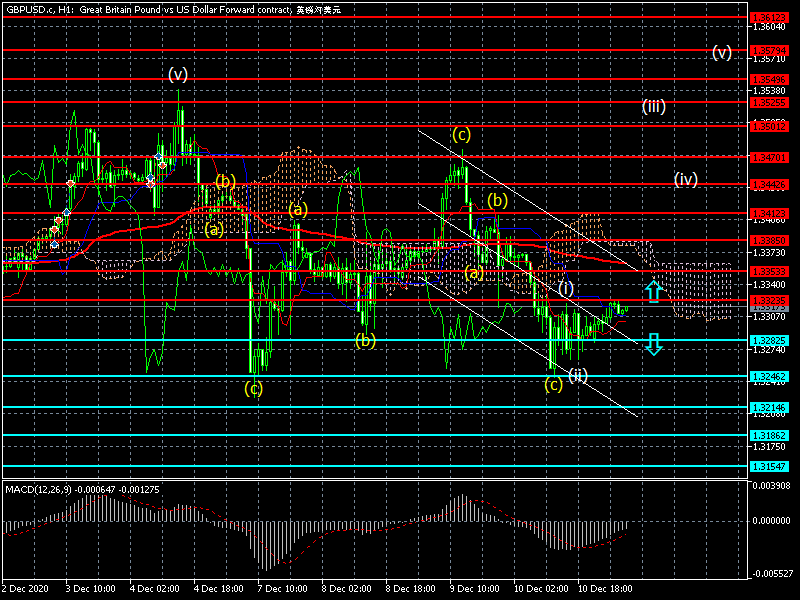800x600 pixels.
Task: Click the 9 Dec 10:00 time label
Action: [x=475, y=589]
